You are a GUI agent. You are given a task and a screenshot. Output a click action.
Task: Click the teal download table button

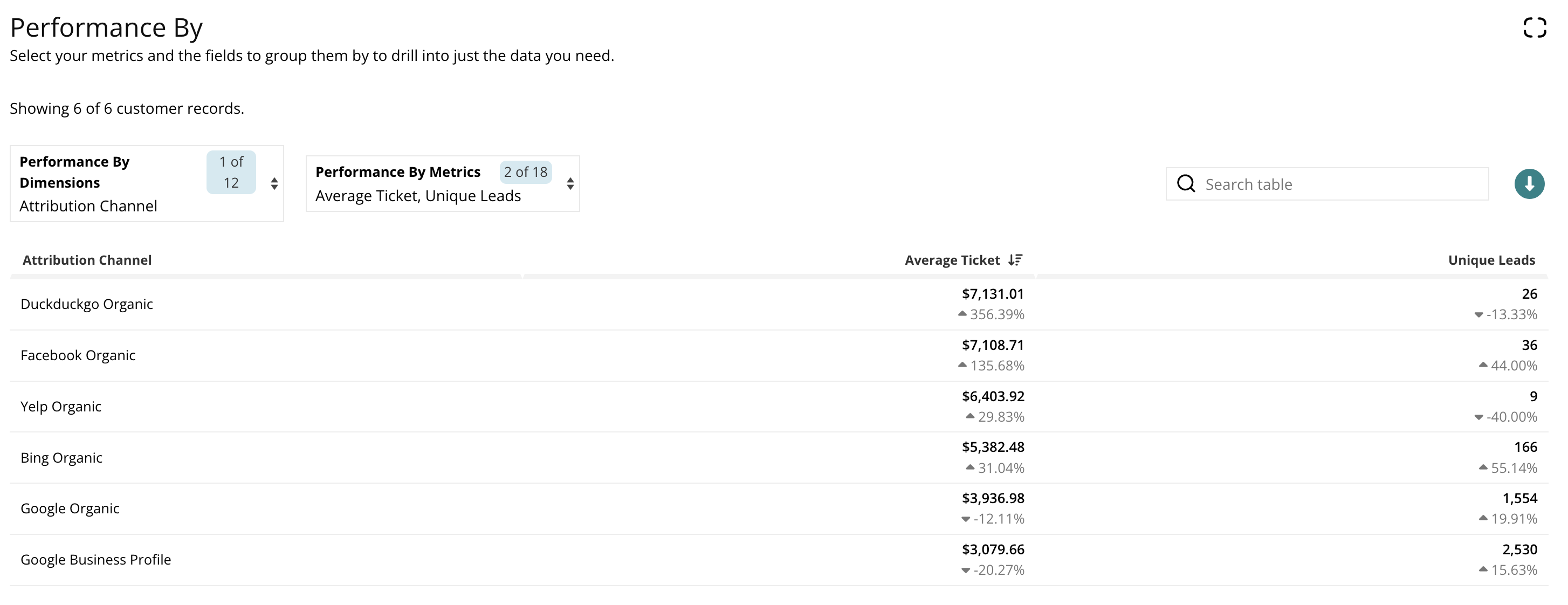(x=1529, y=184)
